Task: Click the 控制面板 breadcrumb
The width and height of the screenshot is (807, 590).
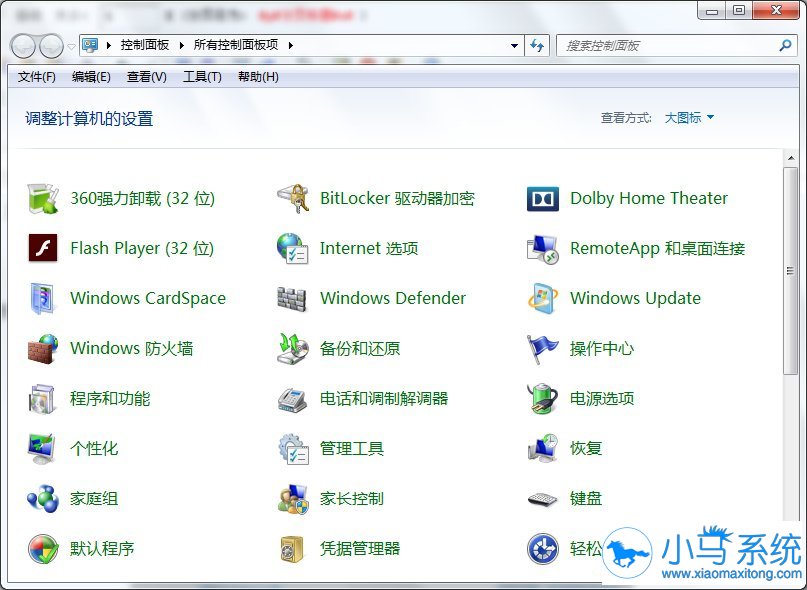Action: coord(145,45)
